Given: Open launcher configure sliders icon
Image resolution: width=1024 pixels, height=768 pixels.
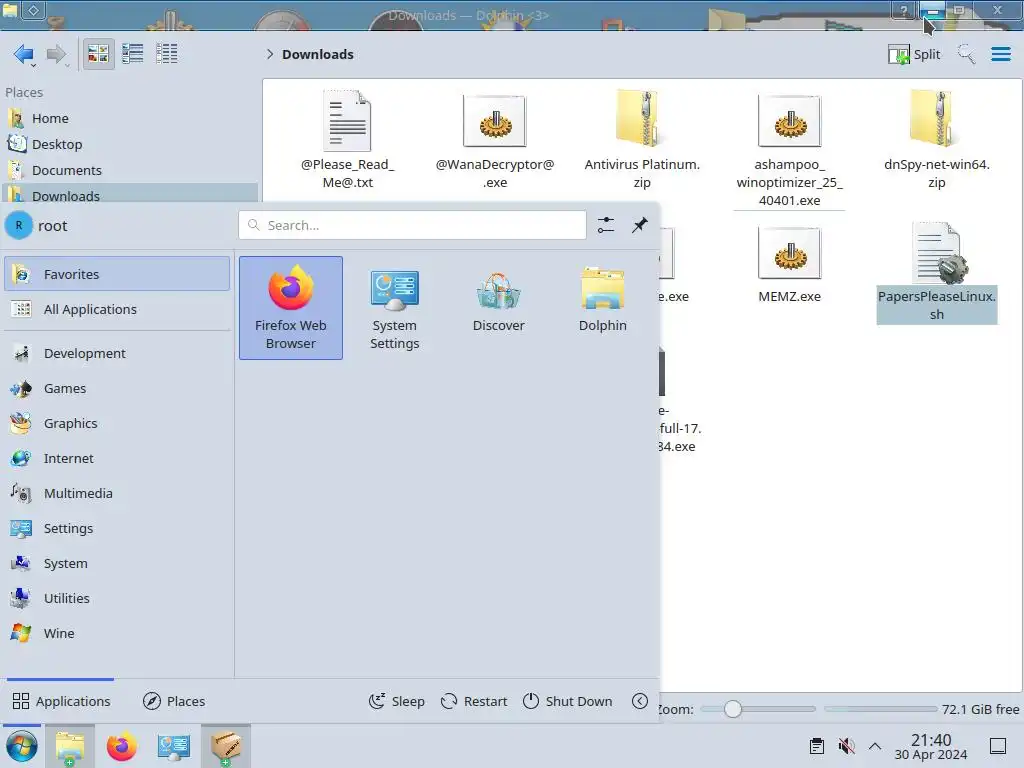Looking at the screenshot, I should coord(606,225).
